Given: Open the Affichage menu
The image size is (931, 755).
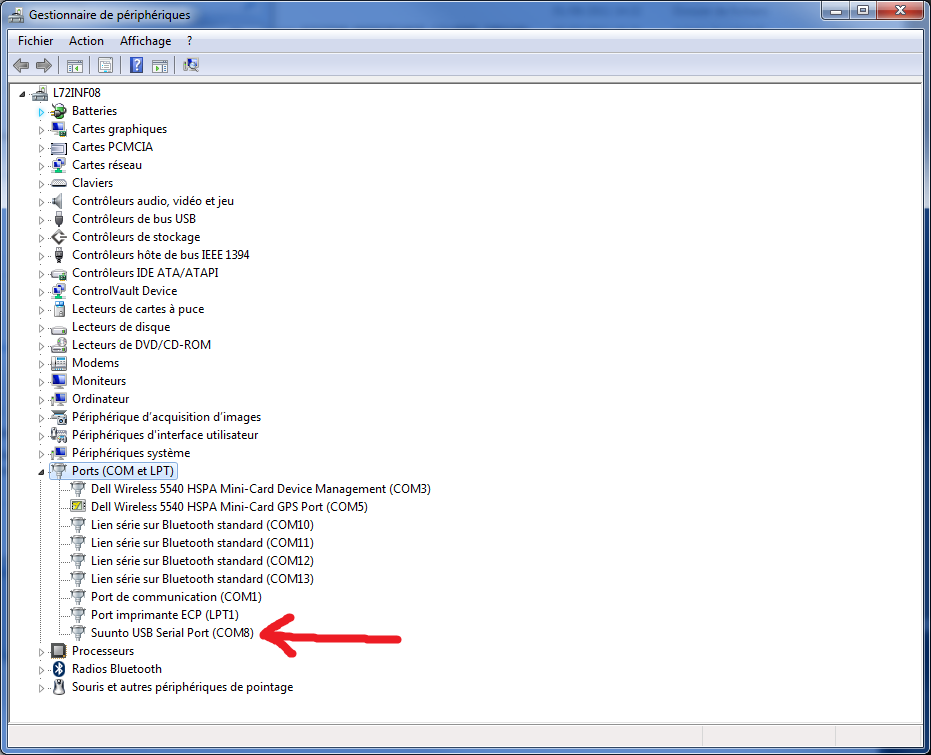Looking at the screenshot, I should (x=145, y=41).
